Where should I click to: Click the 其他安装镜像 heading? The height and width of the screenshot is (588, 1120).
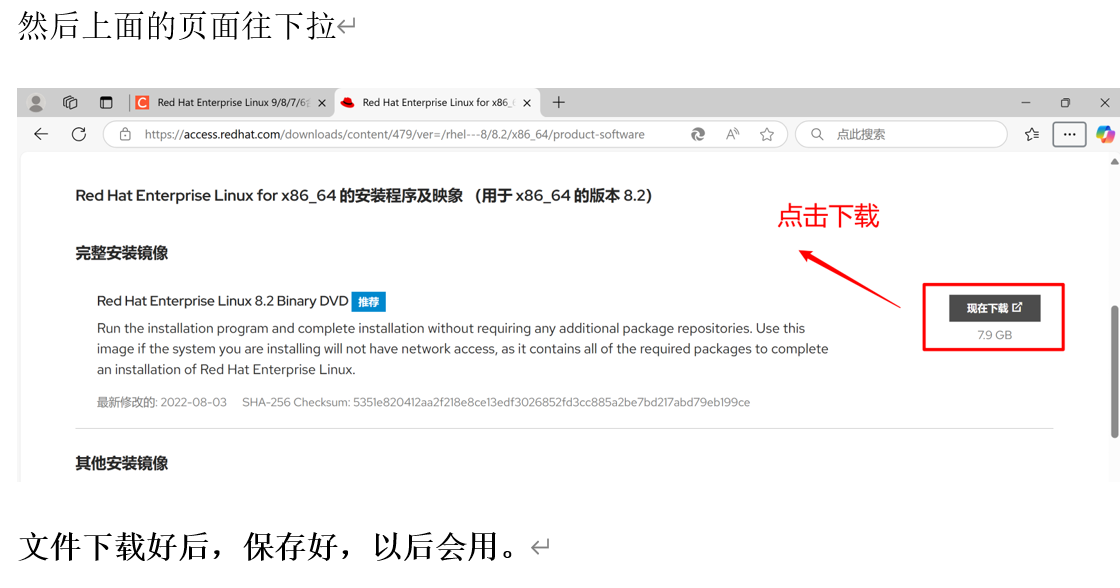[121, 463]
